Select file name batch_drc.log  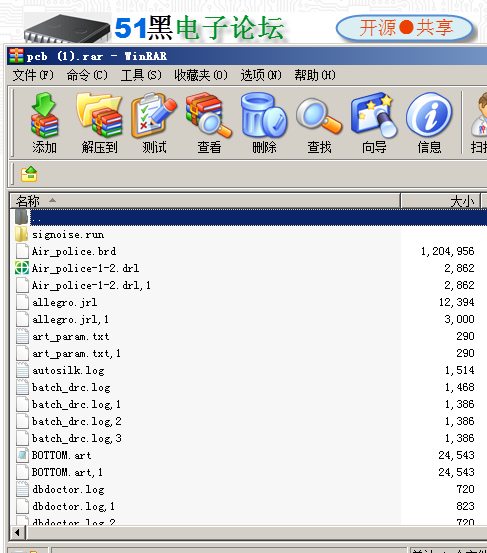(71, 387)
